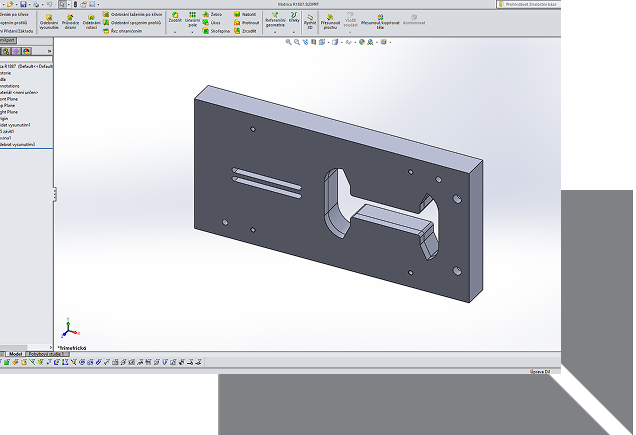The height and width of the screenshot is (435, 636).
Task: Click Přesunout/kopírovat těla tool
Action: tap(380, 22)
